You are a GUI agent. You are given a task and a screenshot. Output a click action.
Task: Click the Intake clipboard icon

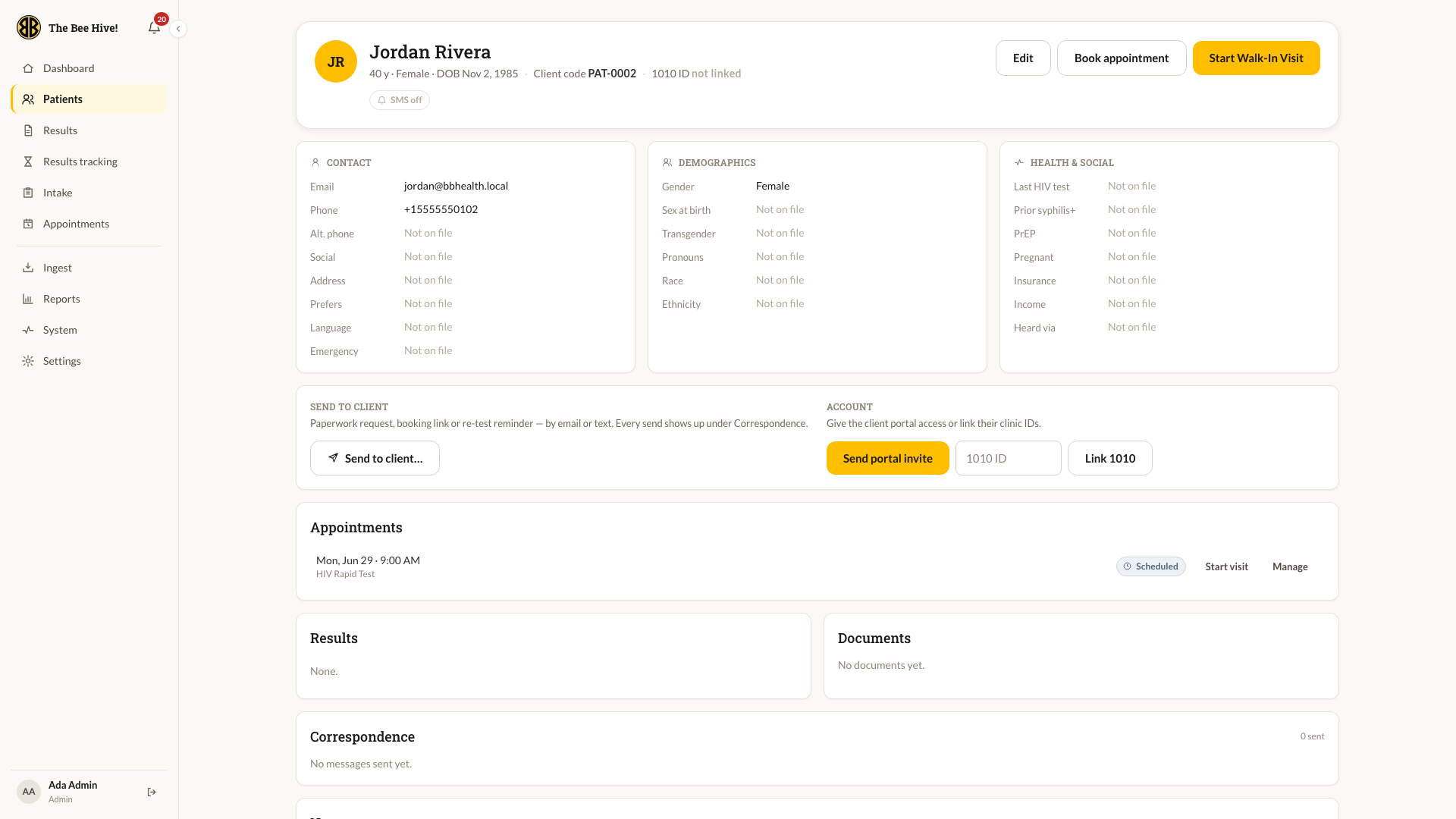point(28,193)
